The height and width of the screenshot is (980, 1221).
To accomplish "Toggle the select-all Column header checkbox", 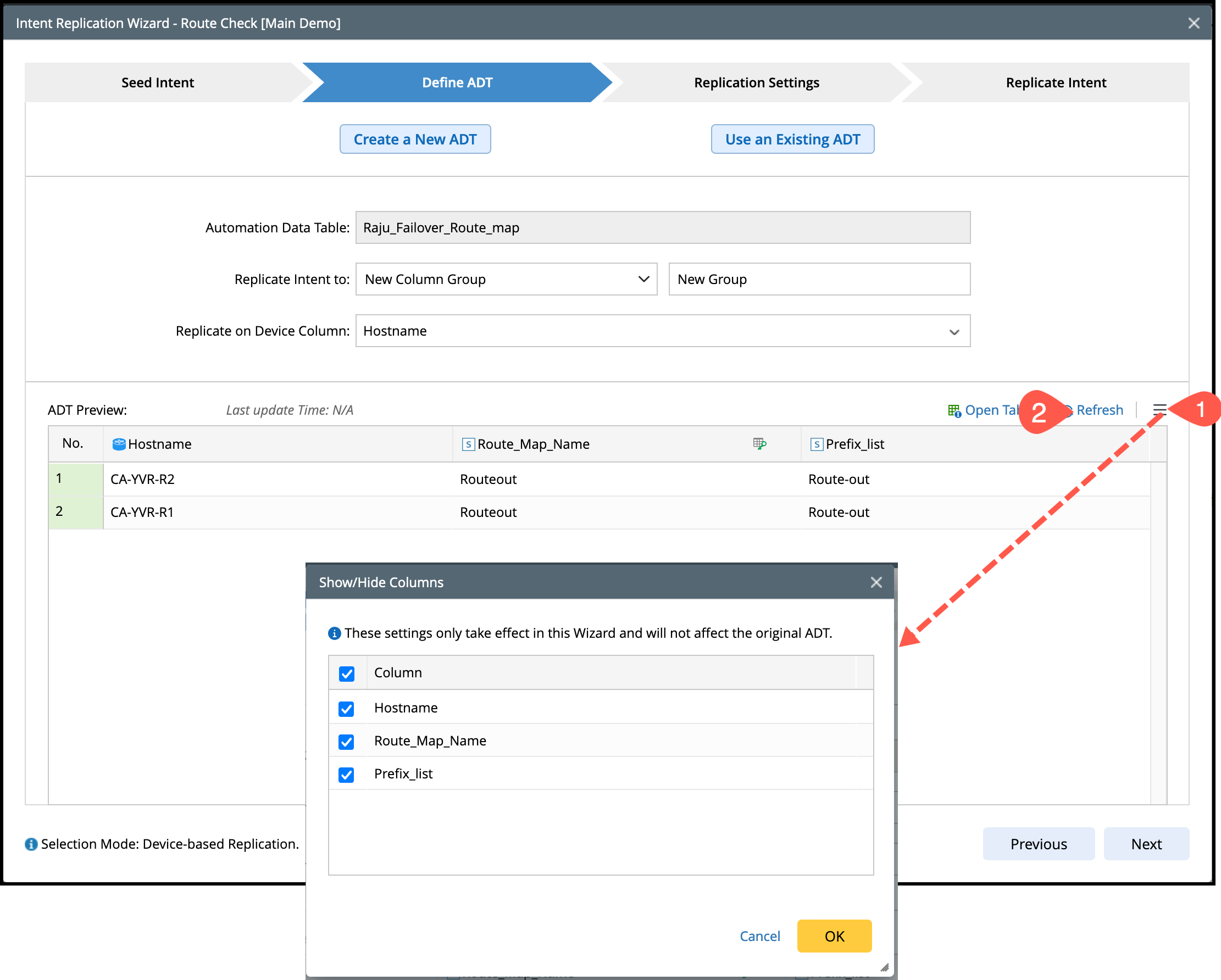I will (346, 673).
